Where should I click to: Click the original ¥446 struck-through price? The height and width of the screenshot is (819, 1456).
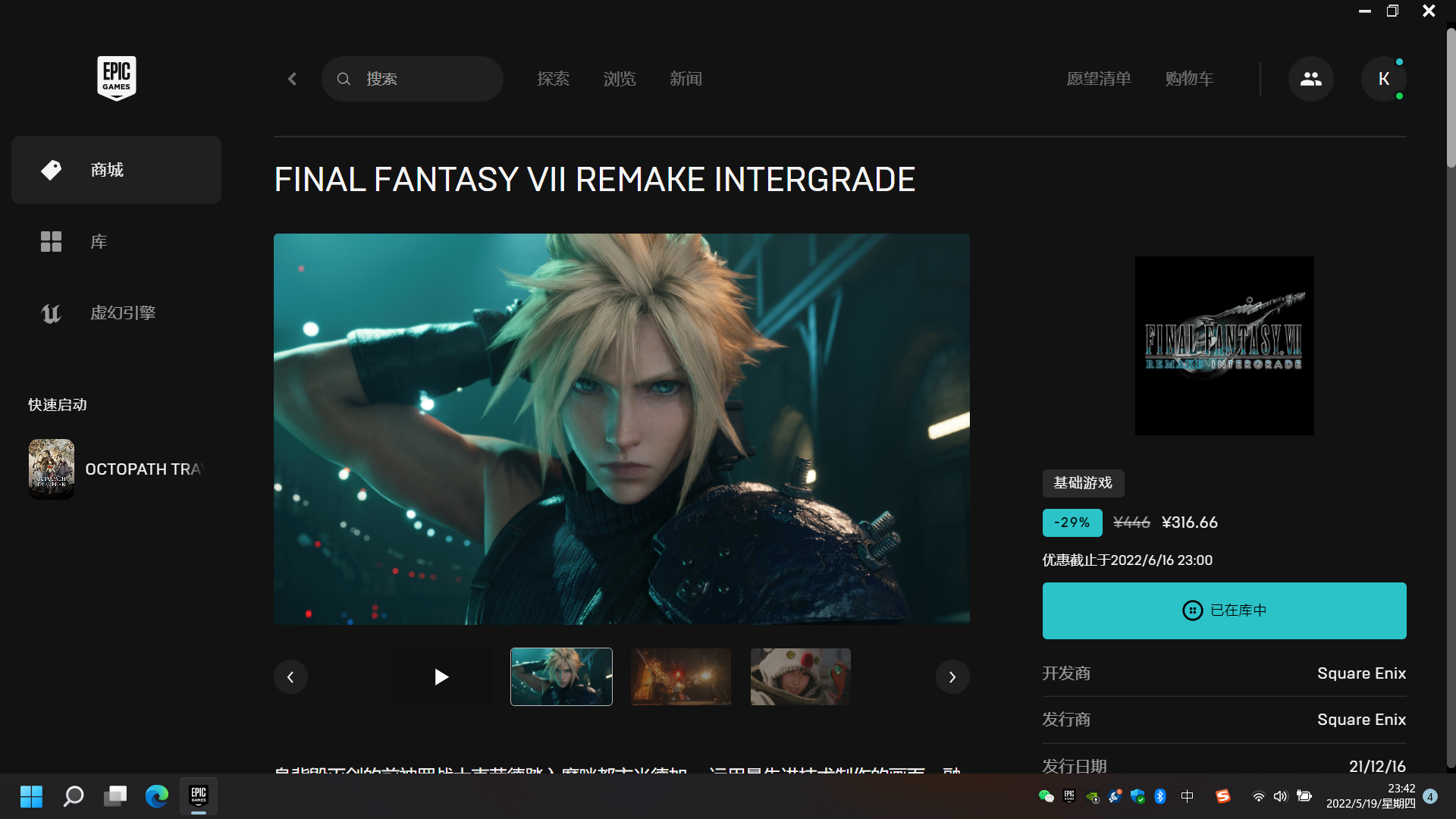(x=1131, y=522)
